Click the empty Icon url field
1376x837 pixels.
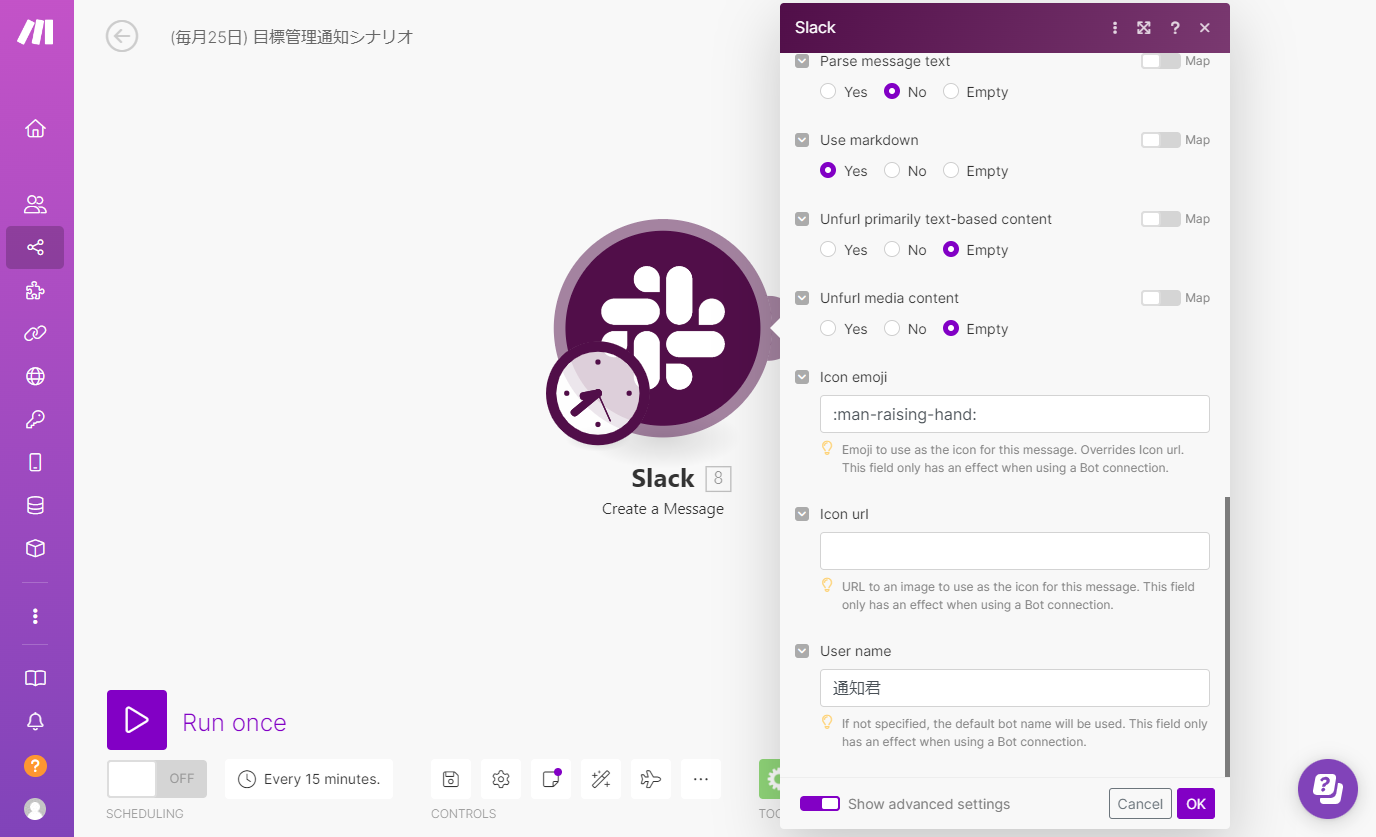click(x=1015, y=551)
